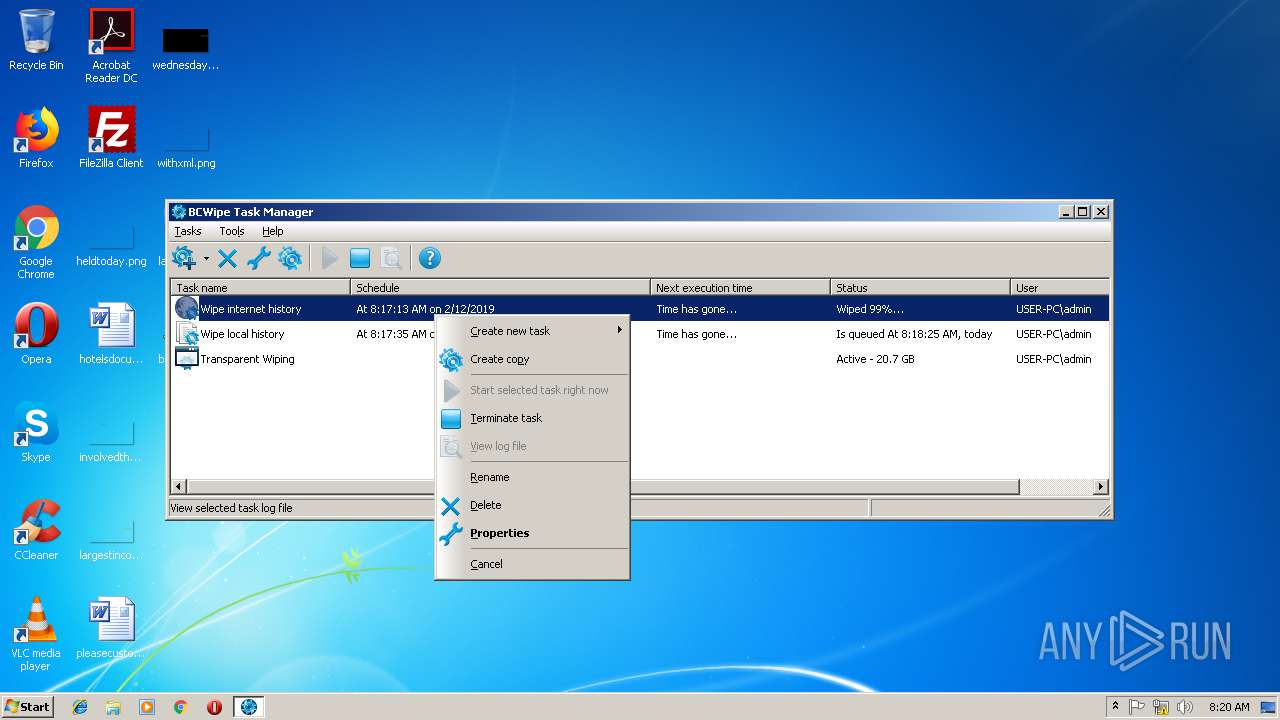Open Skype desktop icon
The image size is (1280, 720).
[36, 432]
